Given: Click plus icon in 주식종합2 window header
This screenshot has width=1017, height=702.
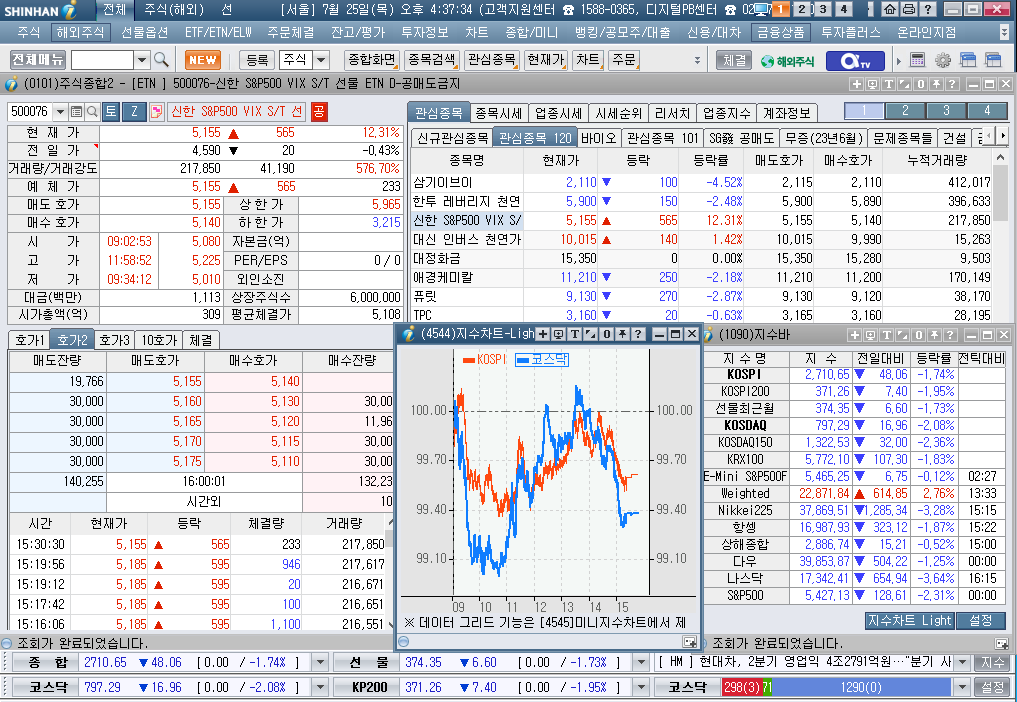Looking at the screenshot, I should [x=856, y=84].
